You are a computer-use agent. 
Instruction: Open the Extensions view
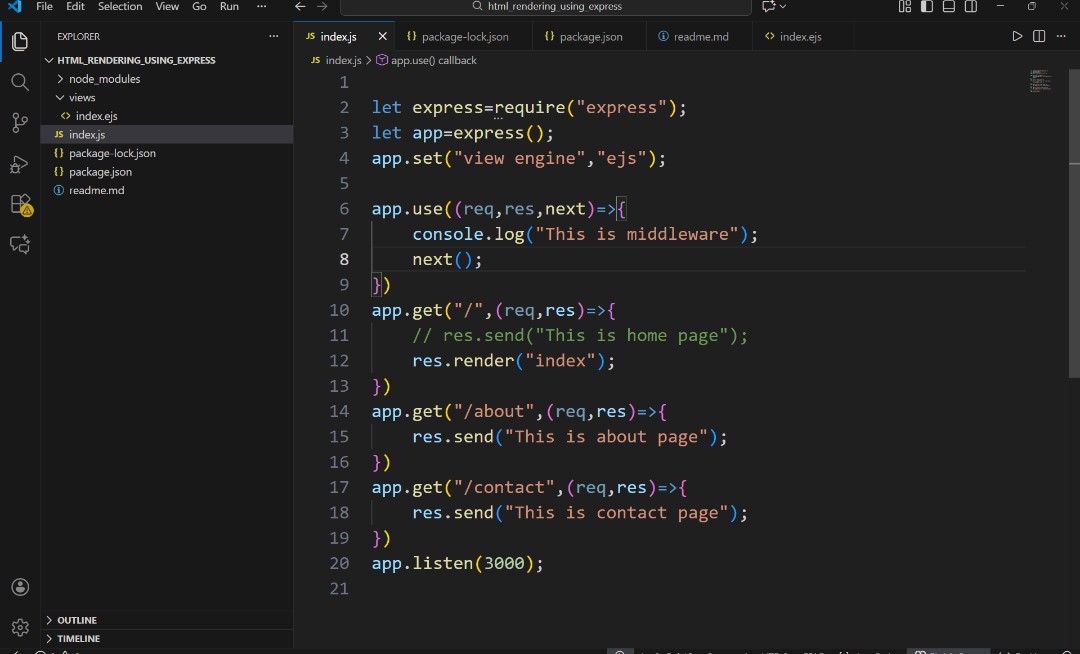[21, 204]
